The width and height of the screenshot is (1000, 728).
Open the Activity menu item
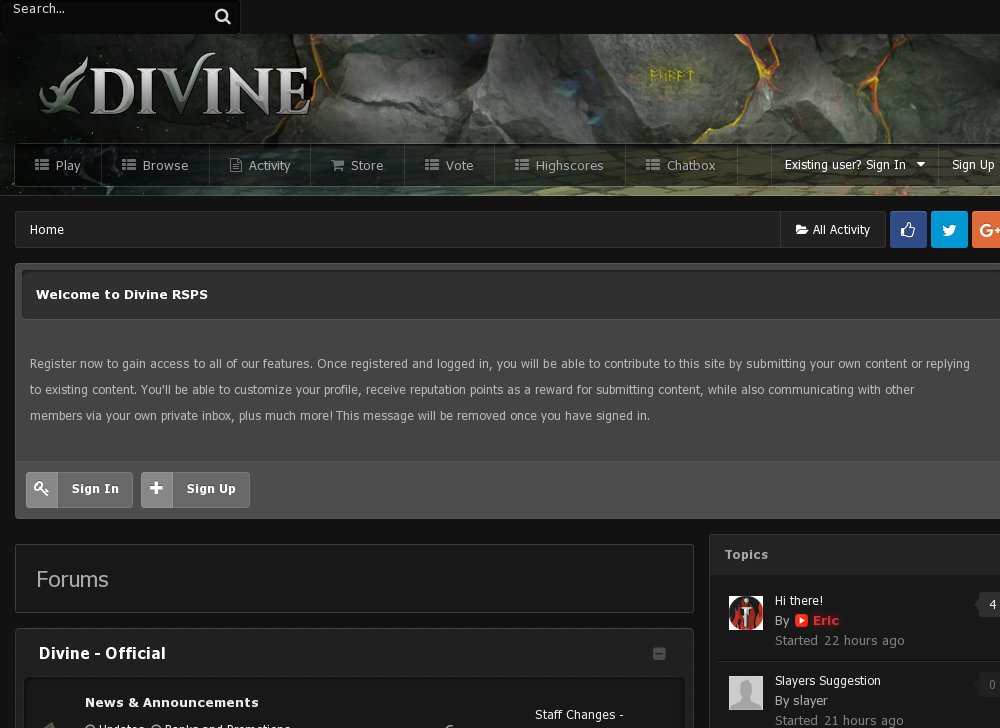coord(261,165)
